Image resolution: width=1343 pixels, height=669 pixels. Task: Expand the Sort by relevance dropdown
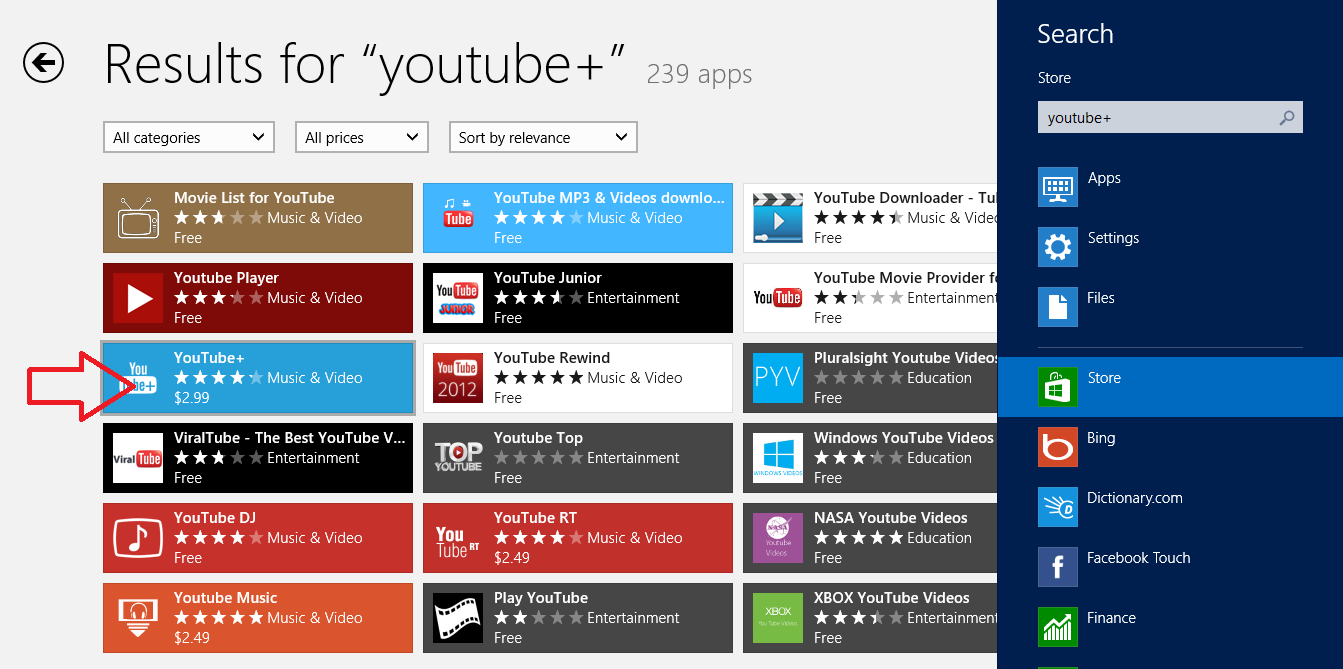point(542,138)
